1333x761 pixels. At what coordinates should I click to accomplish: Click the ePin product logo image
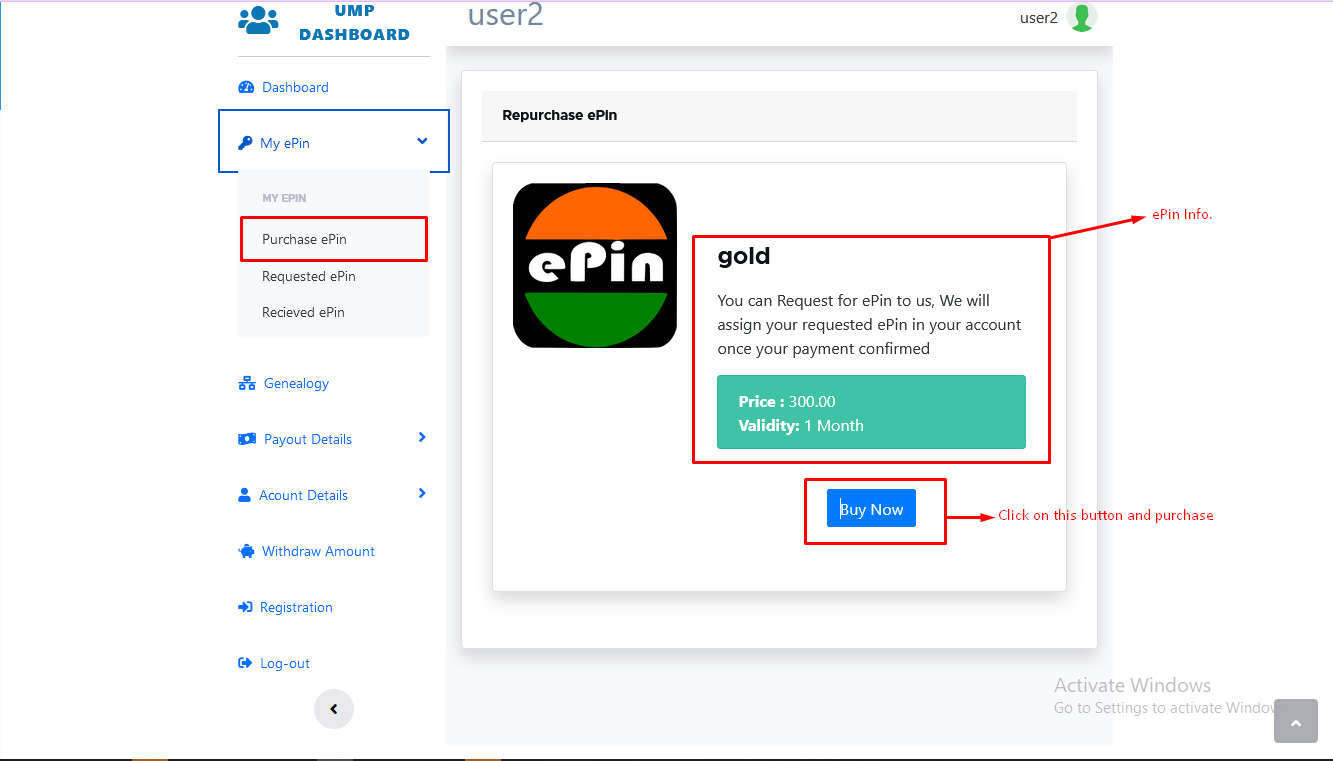(595, 266)
